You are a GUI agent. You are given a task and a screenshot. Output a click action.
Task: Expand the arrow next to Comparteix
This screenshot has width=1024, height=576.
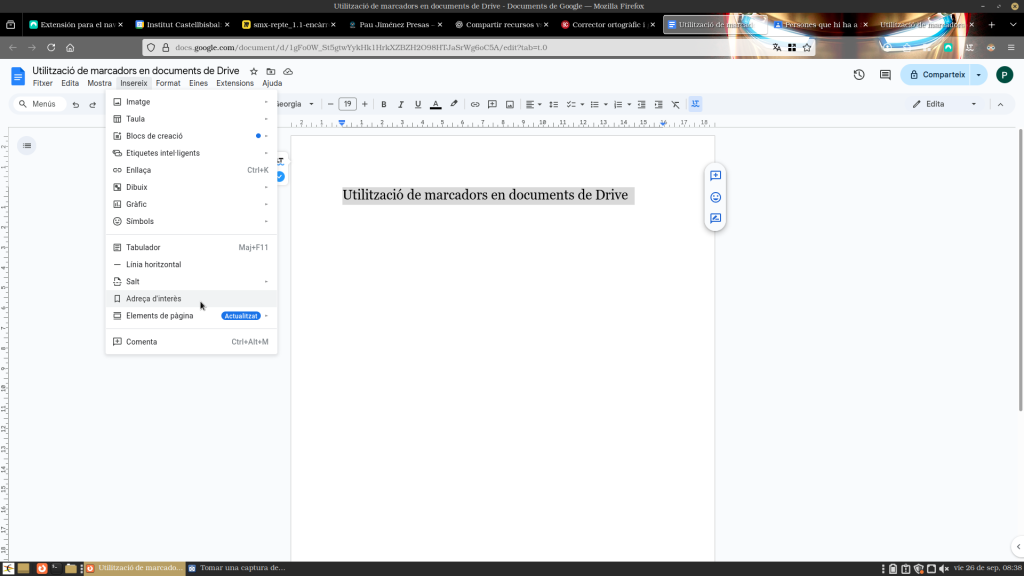(979, 75)
